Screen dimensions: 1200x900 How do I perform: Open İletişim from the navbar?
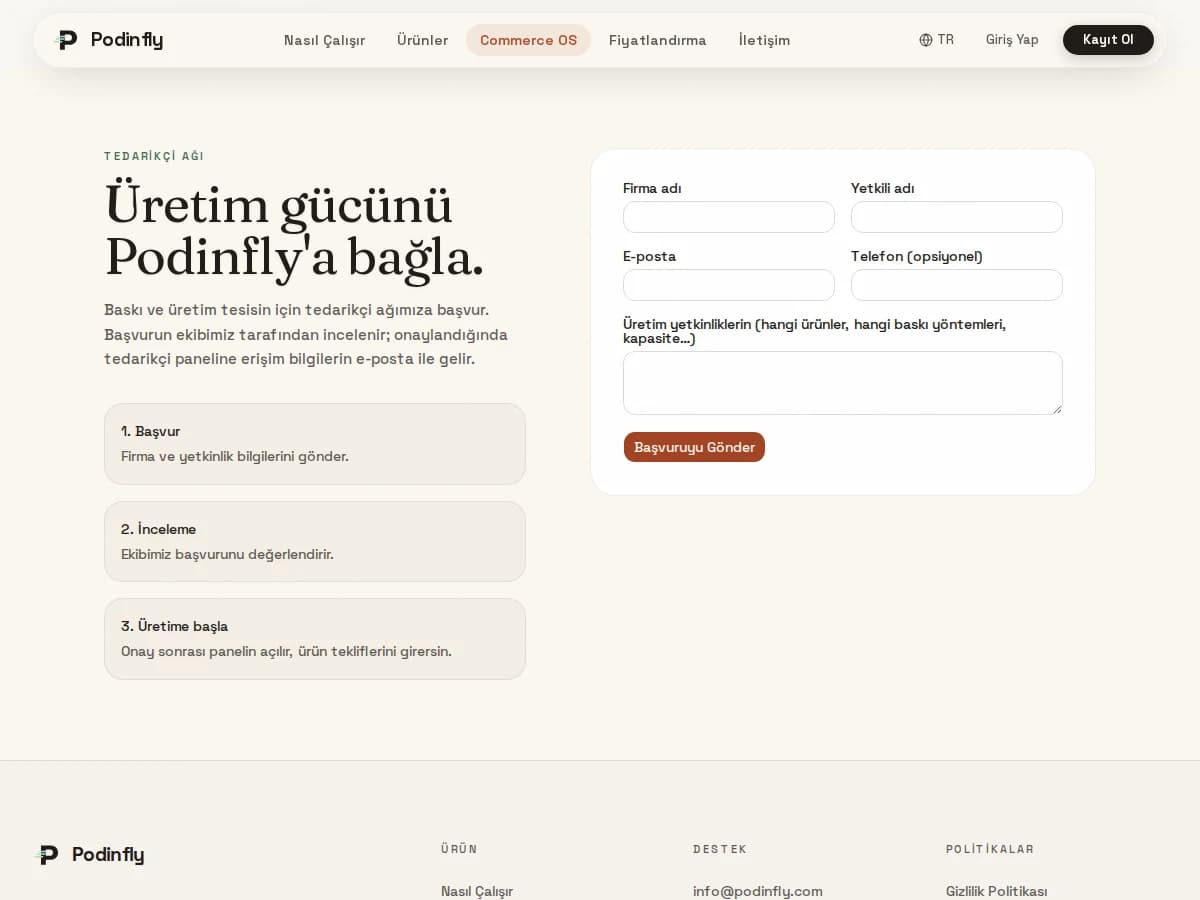coord(764,40)
